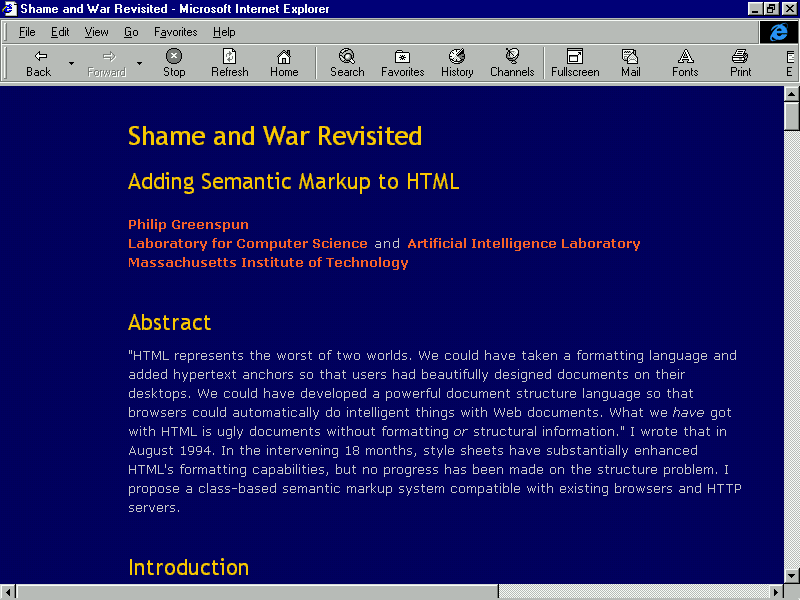Image resolution: width=800 pixels, height=600 pixels.
Task: Click the Back arrow toolbar button
Action: tap(39, 63)
